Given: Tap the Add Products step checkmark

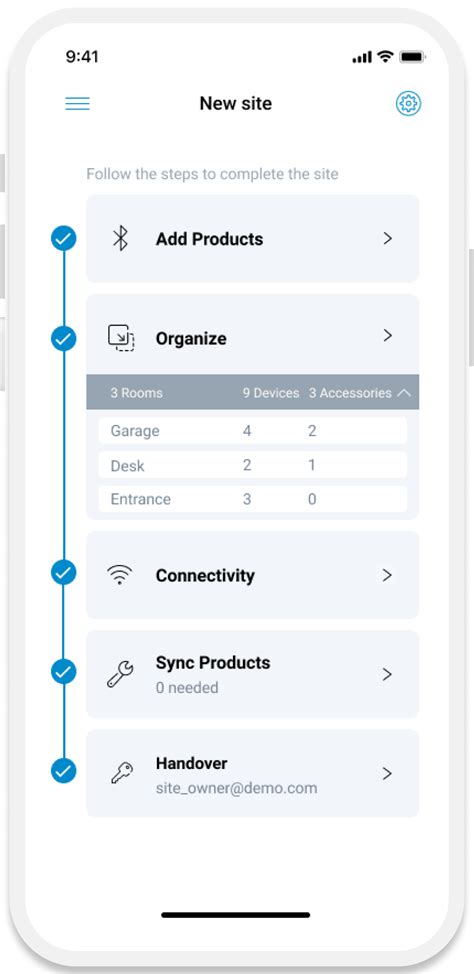Looking at the screenshot, I should 63,239.
